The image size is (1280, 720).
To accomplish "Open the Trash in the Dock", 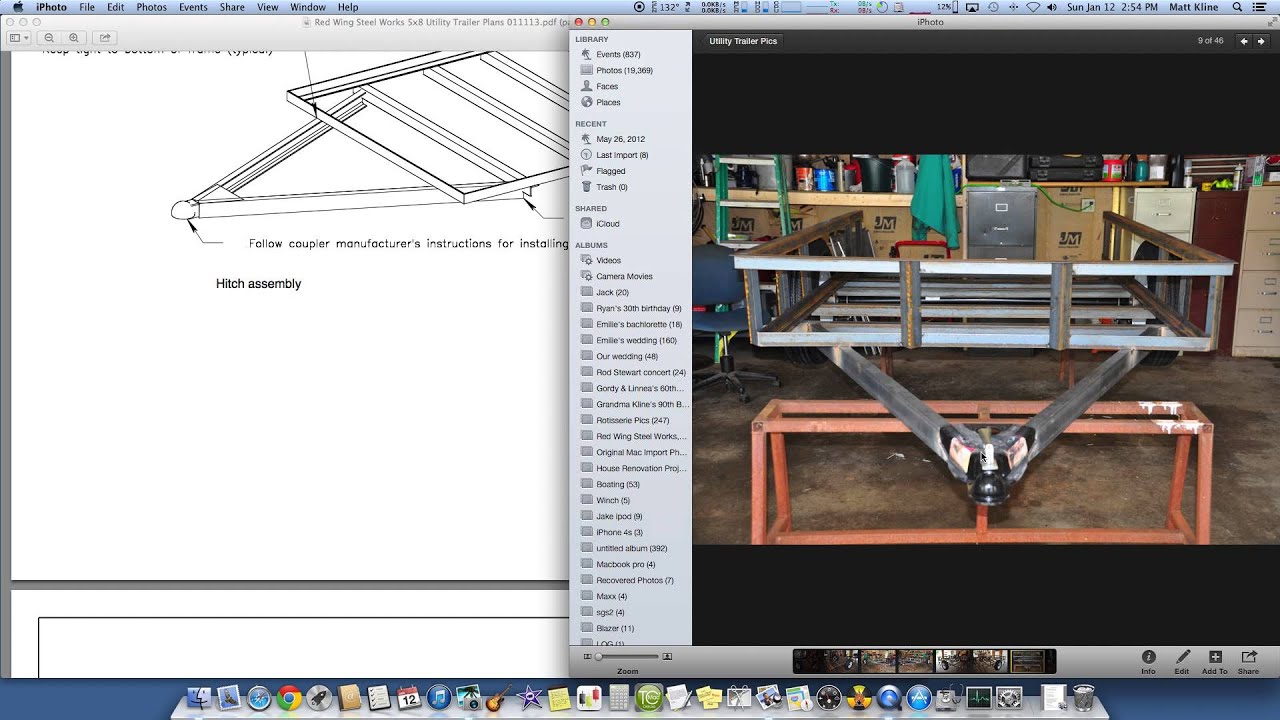I will pyautogui.click(x=1083, y=697).
